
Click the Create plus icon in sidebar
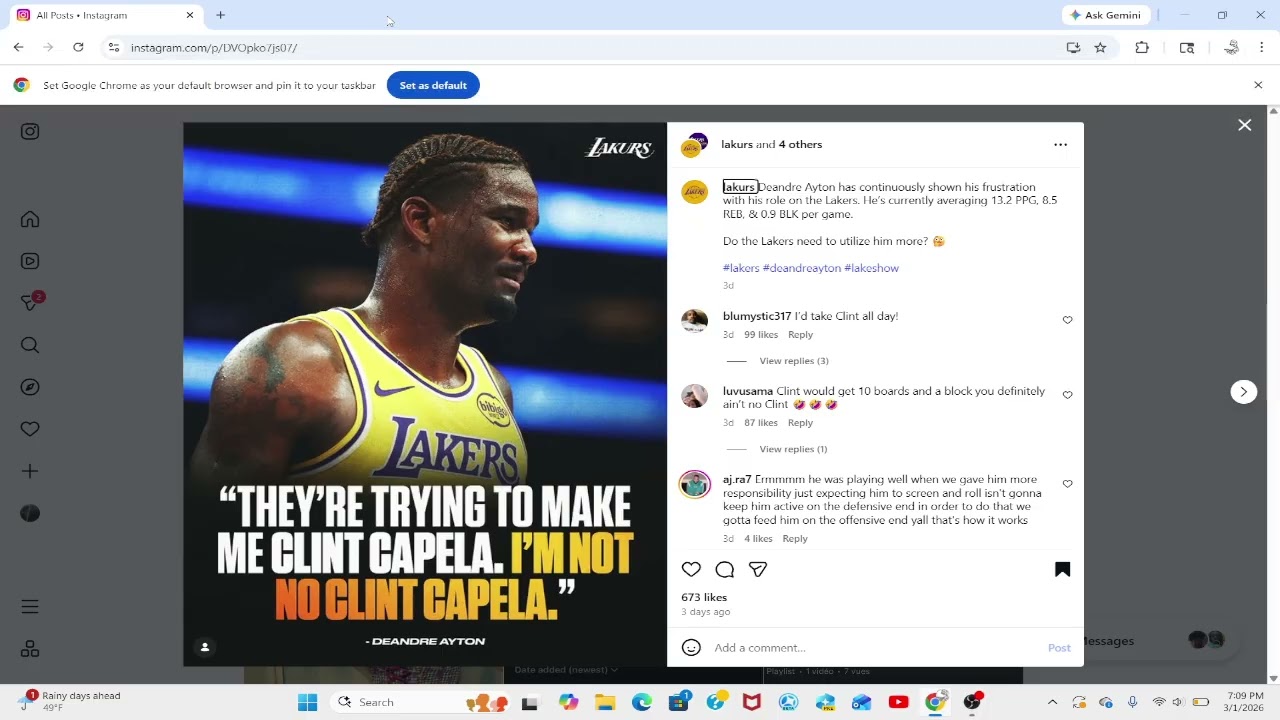(x=30, y=471)
